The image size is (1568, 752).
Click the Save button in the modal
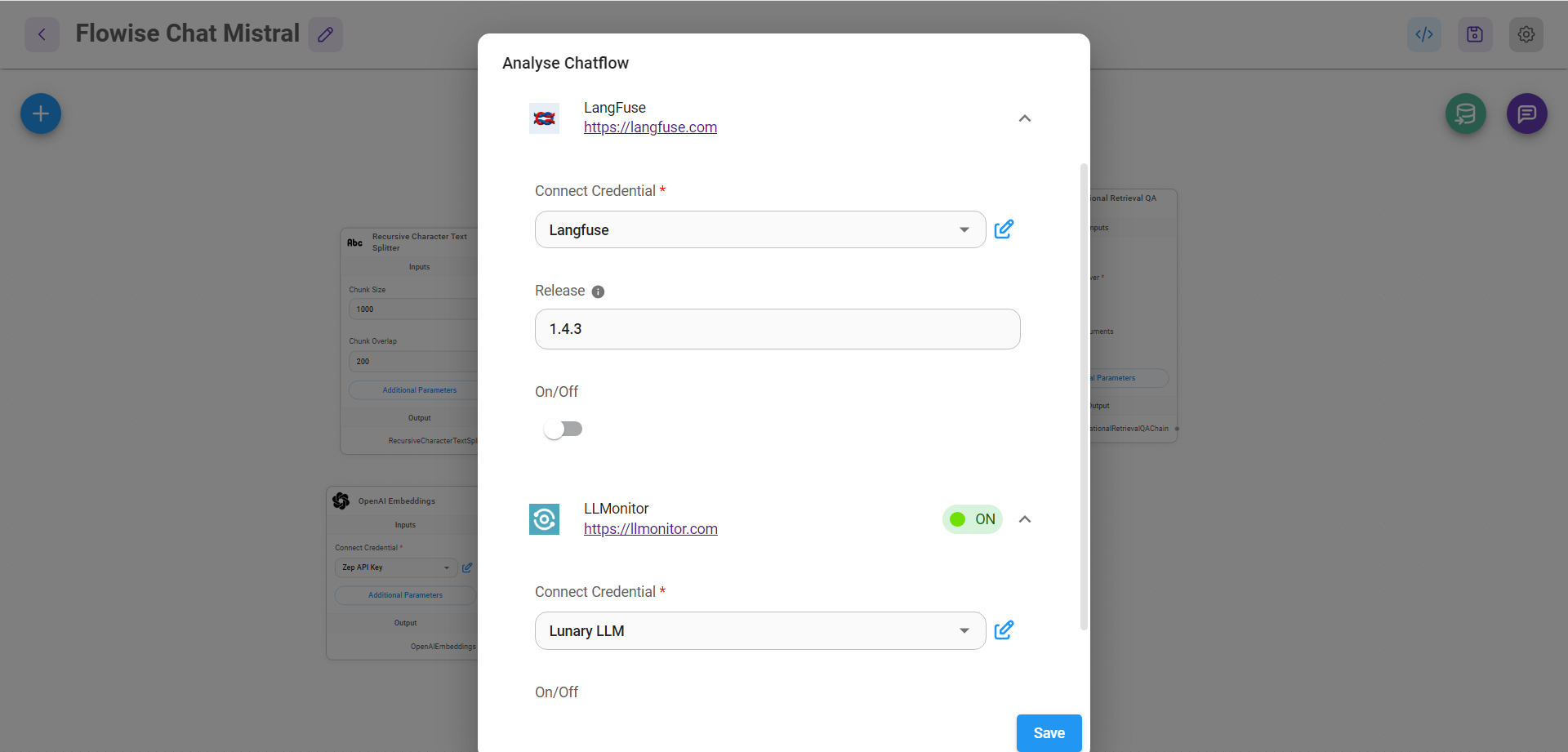pyautogui.click(x=1049, y=732)
